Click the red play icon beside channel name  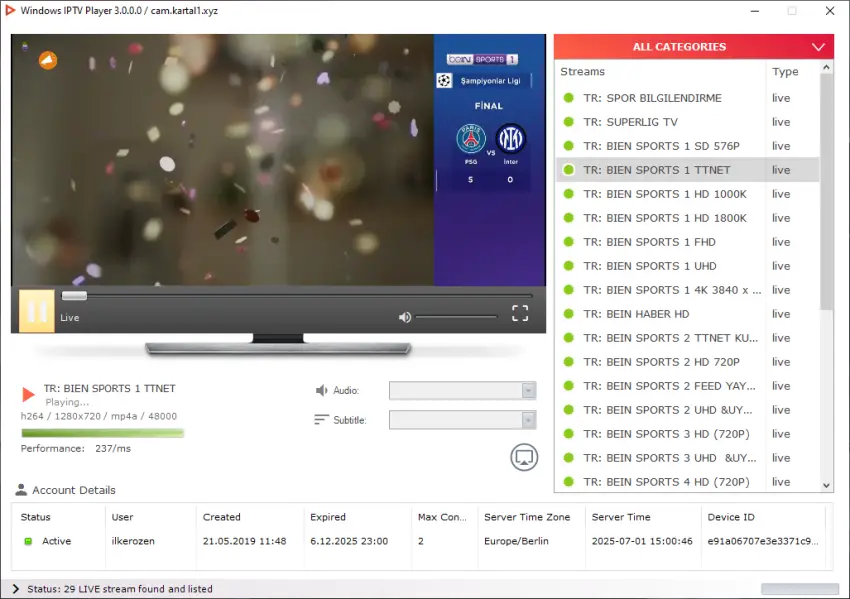pos(28,394)
